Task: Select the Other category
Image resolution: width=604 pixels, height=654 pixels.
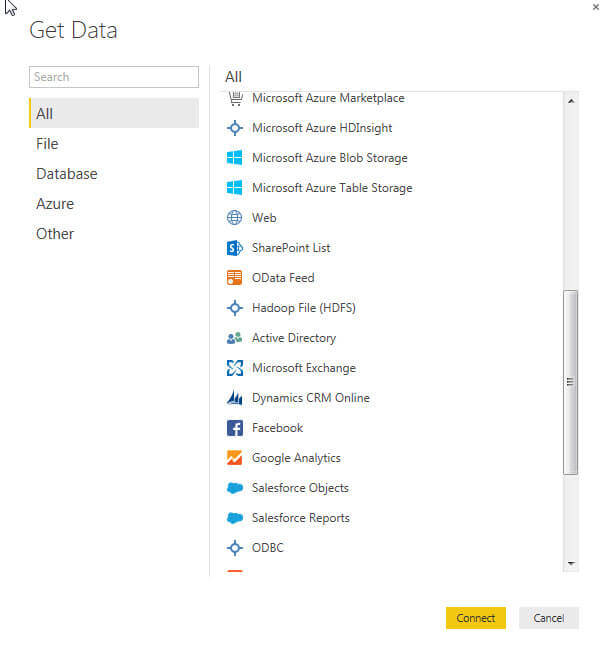Action: point(55,234)
